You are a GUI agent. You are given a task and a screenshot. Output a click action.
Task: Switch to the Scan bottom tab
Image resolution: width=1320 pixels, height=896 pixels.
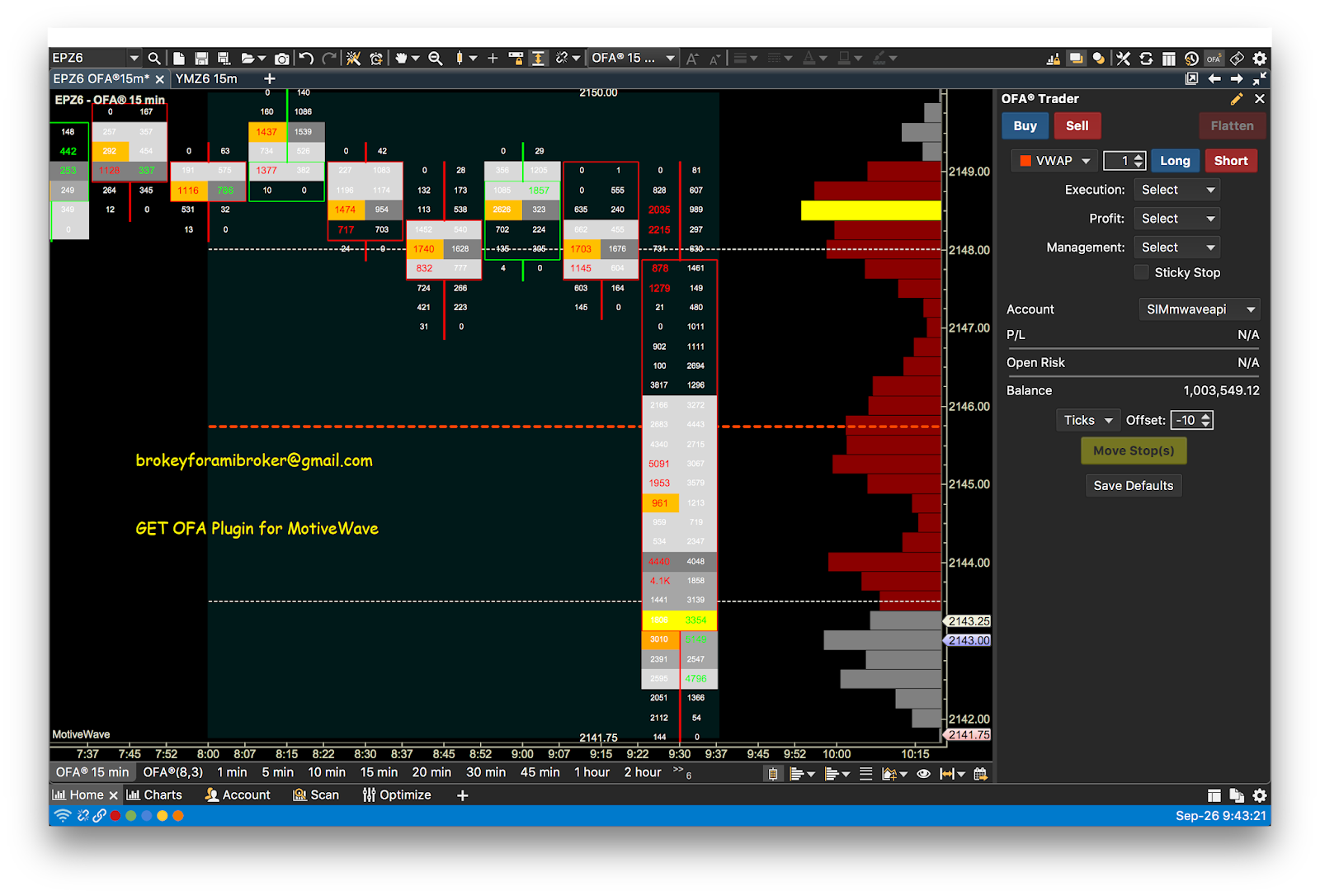coord(317,795)
